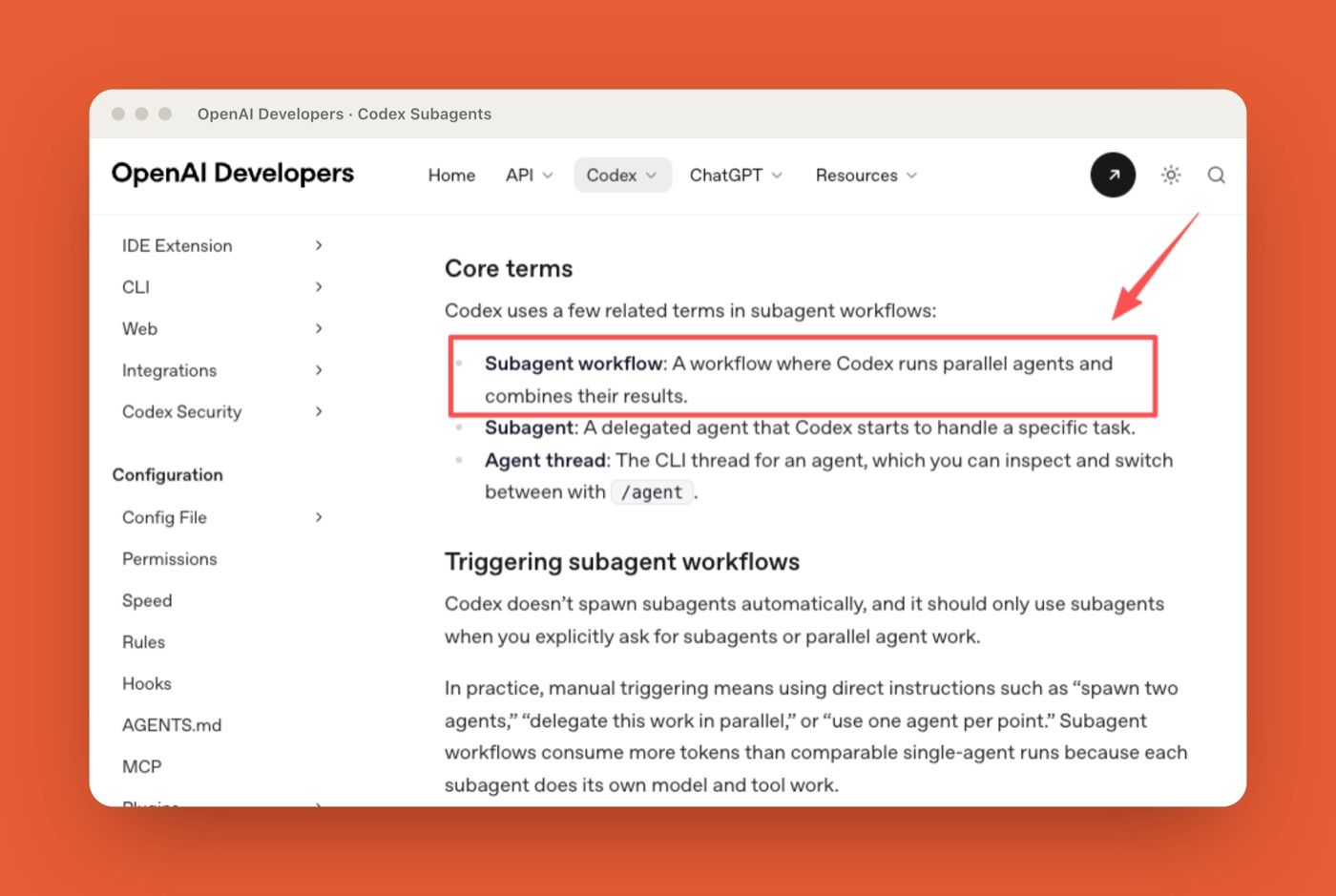Click the first gray window control dot

[118, 114]
